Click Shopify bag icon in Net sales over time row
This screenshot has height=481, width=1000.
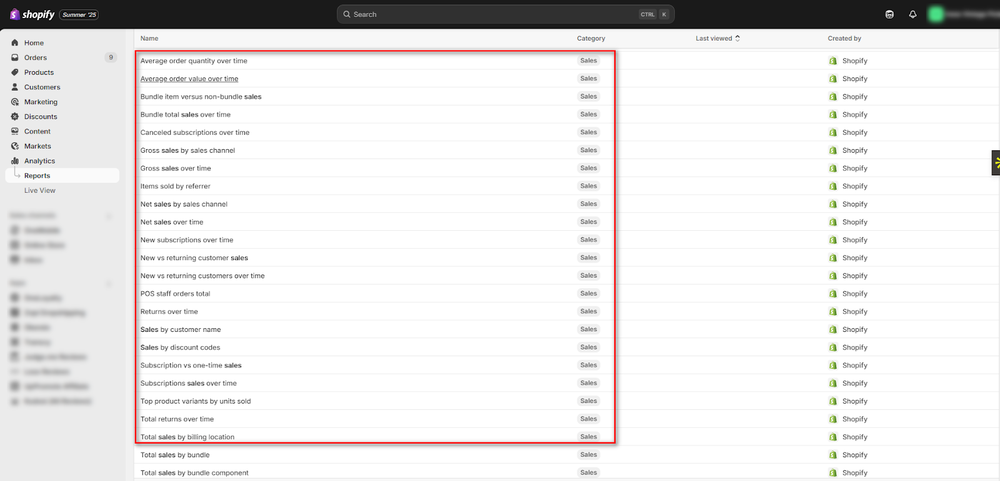pyautogui.click(x=832, y=222)
